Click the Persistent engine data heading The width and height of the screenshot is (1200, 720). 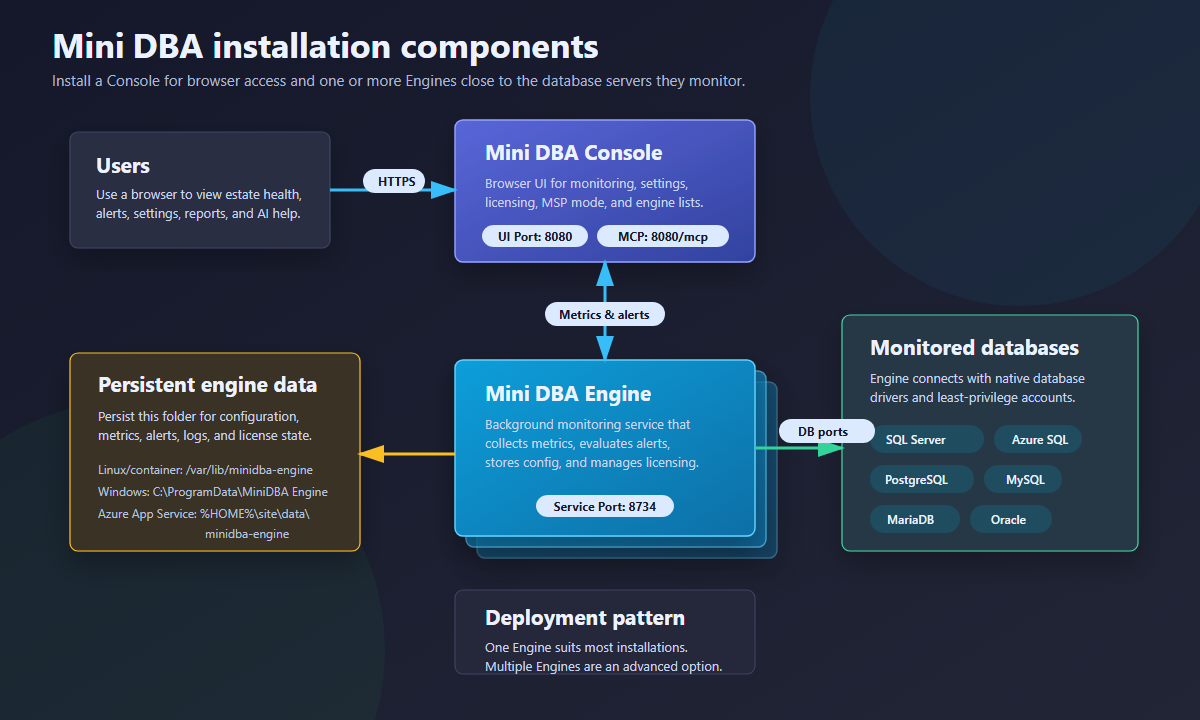point(207,385)
